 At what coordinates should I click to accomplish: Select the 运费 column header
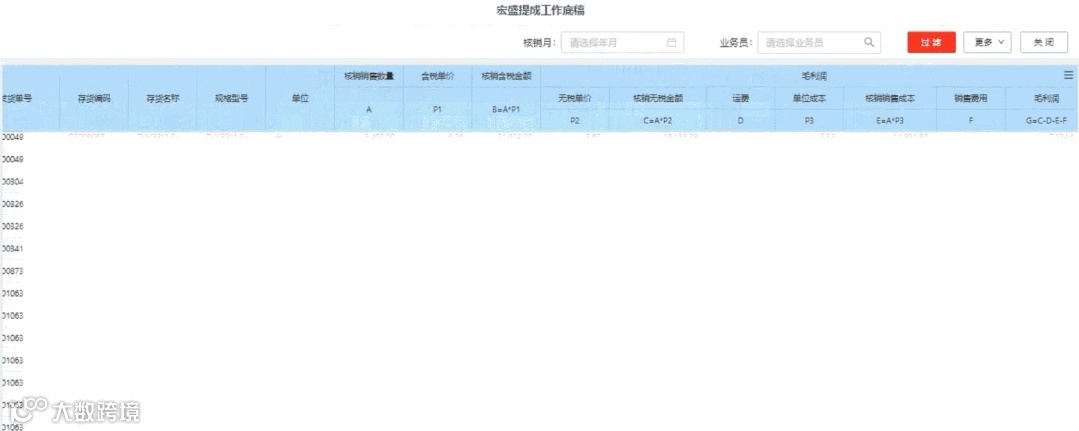tap(740, 98)
